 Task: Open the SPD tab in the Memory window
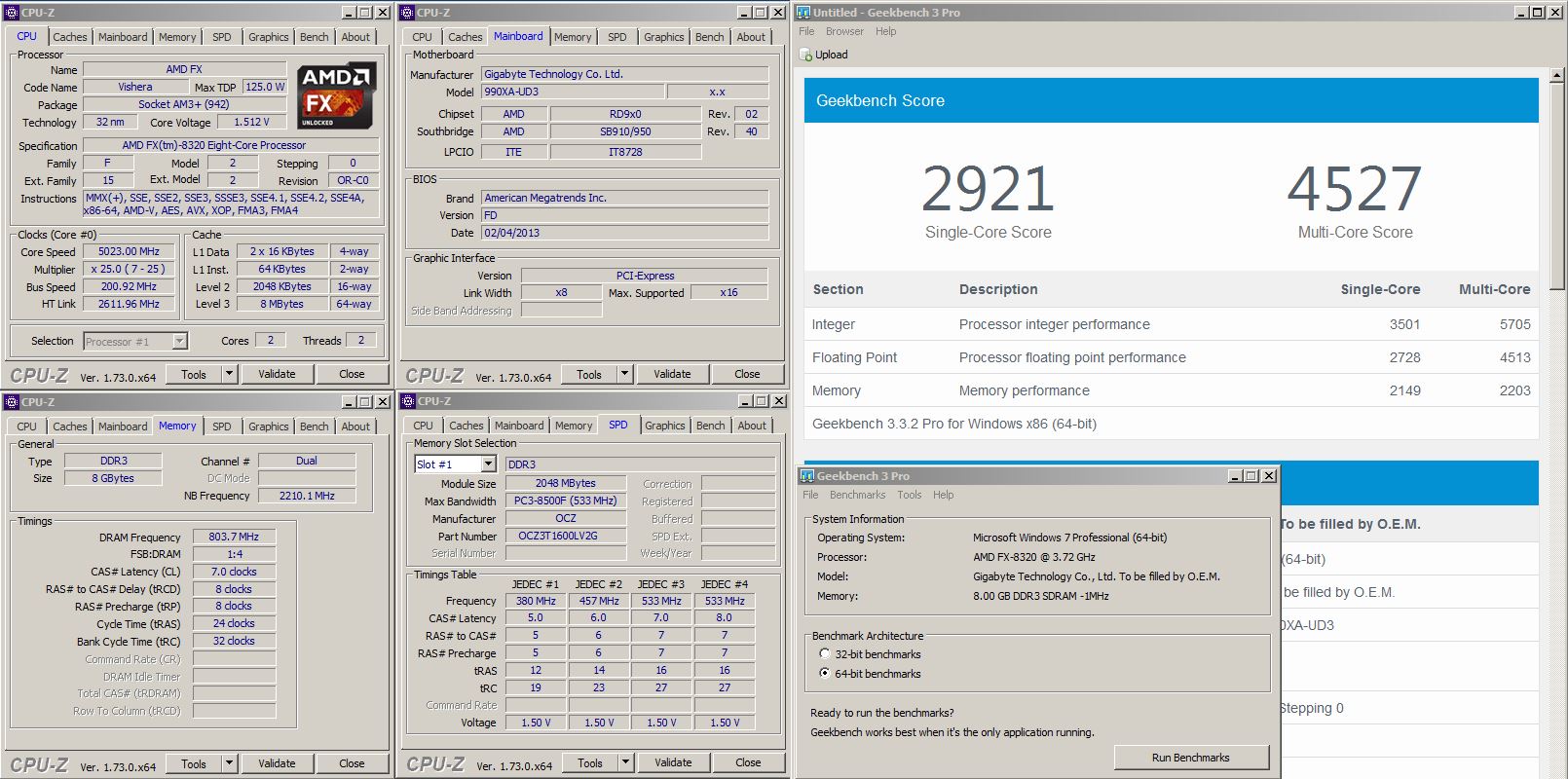(222, 427)
